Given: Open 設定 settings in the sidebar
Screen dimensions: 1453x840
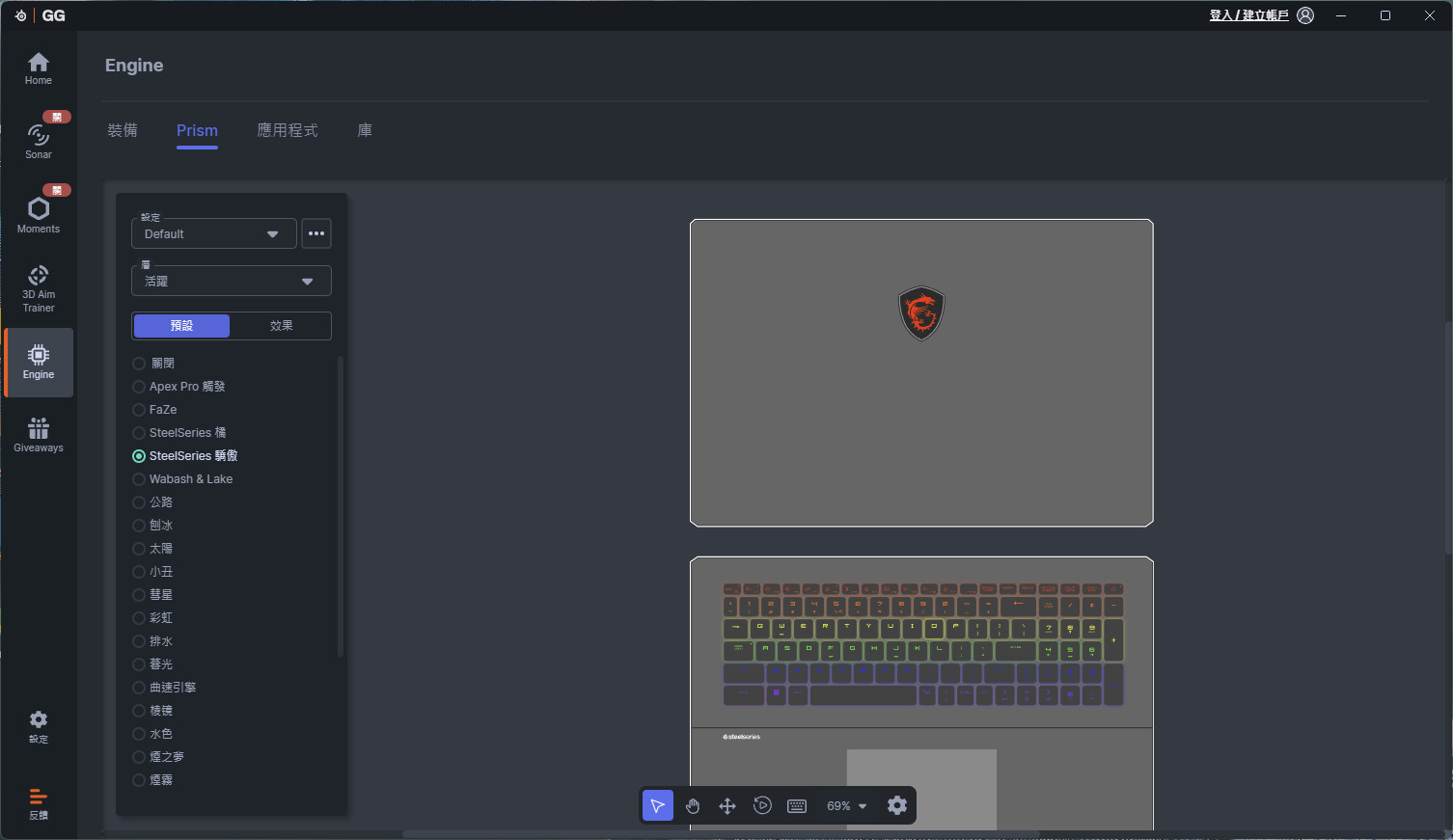Looking at the screenshot, I should (x=39, y=727).
